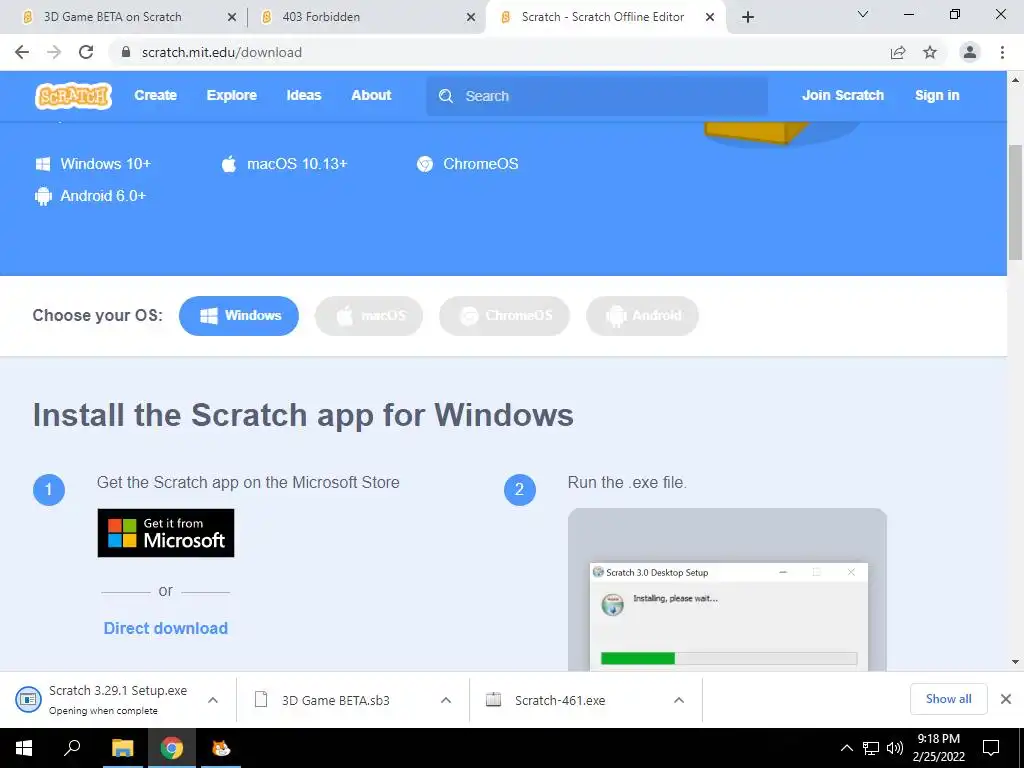This screenshot has width=1024, height=768.
Task: Reload the Scratch download page
Action: click(x=86, y=52)
